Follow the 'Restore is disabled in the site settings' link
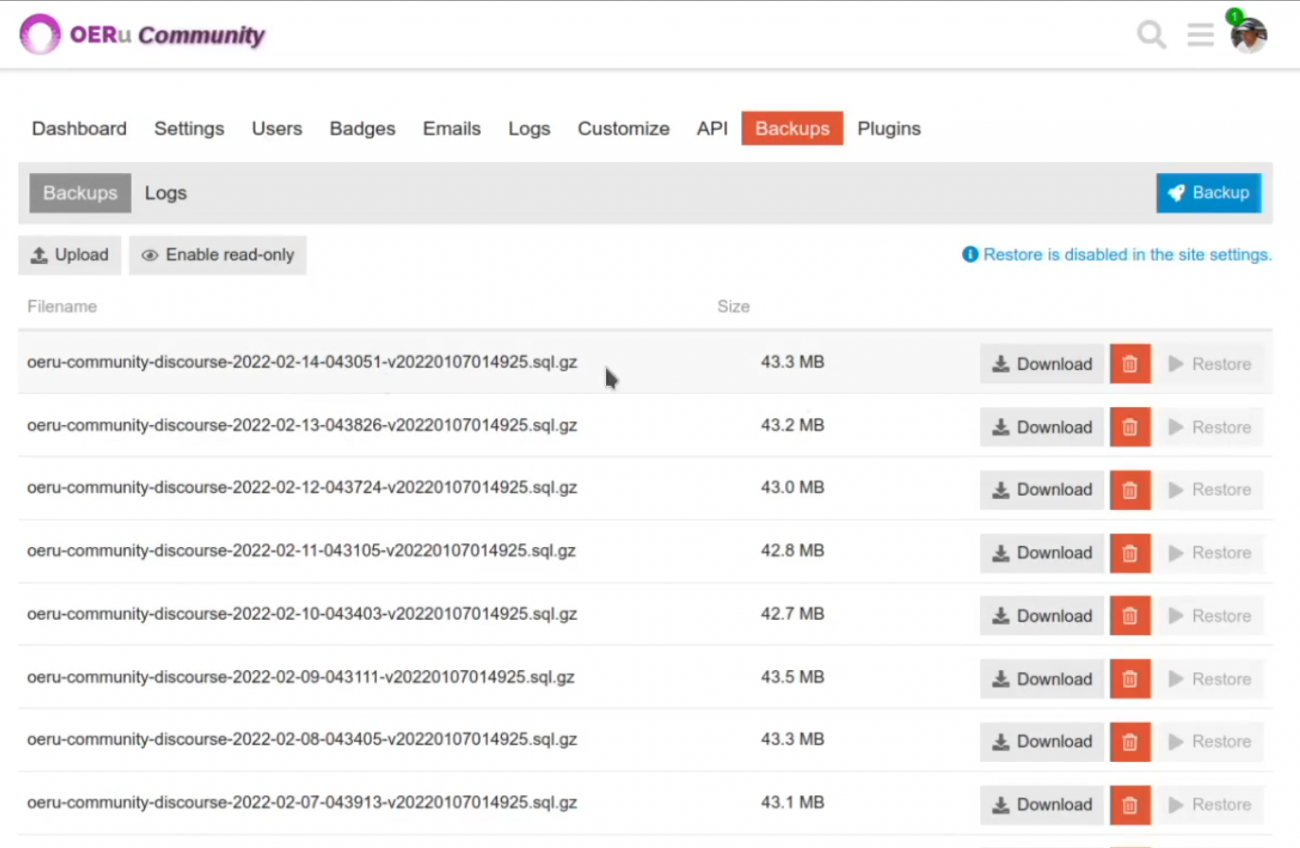The image size is (1300, 848). (1117, 255)
